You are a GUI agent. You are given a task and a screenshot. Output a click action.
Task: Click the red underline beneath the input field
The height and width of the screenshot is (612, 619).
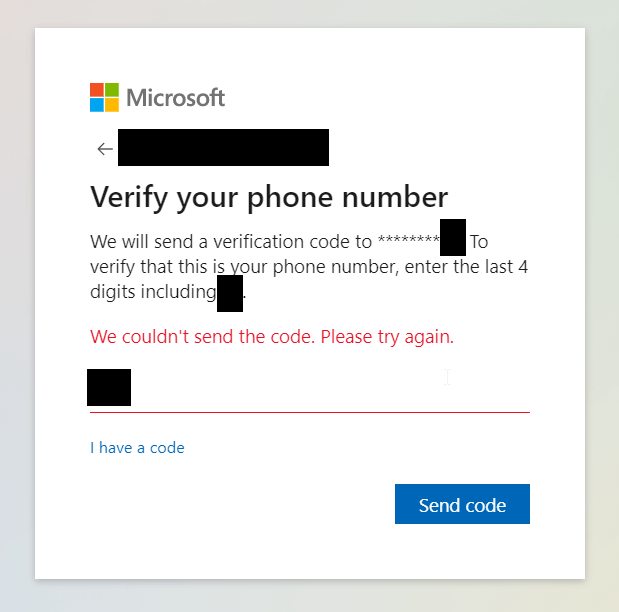(310, 412)
